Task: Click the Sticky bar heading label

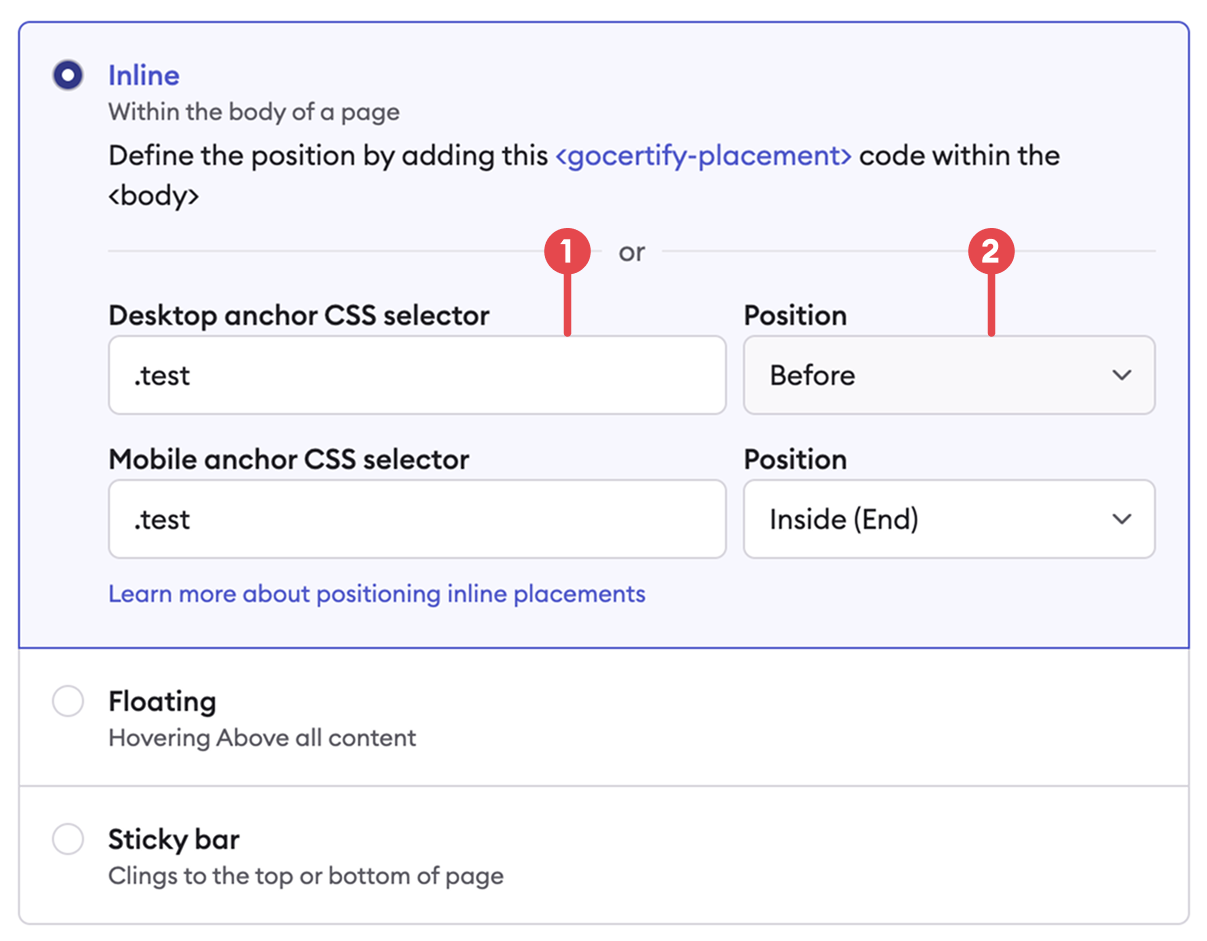Action: [174, 839]
